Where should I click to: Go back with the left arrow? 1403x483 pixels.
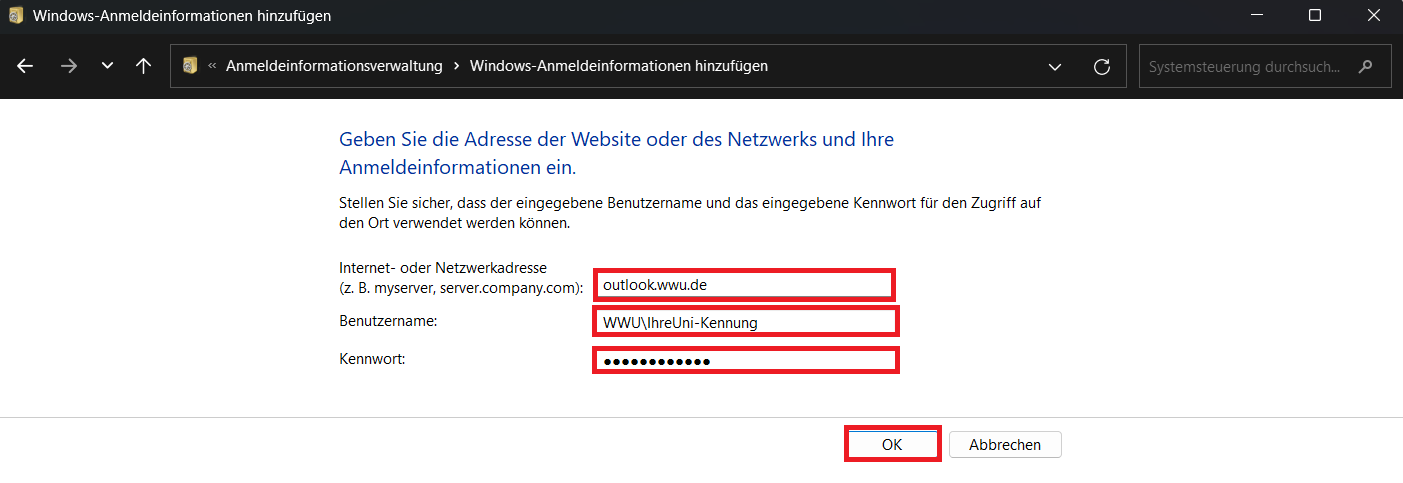tap(26, 66)
